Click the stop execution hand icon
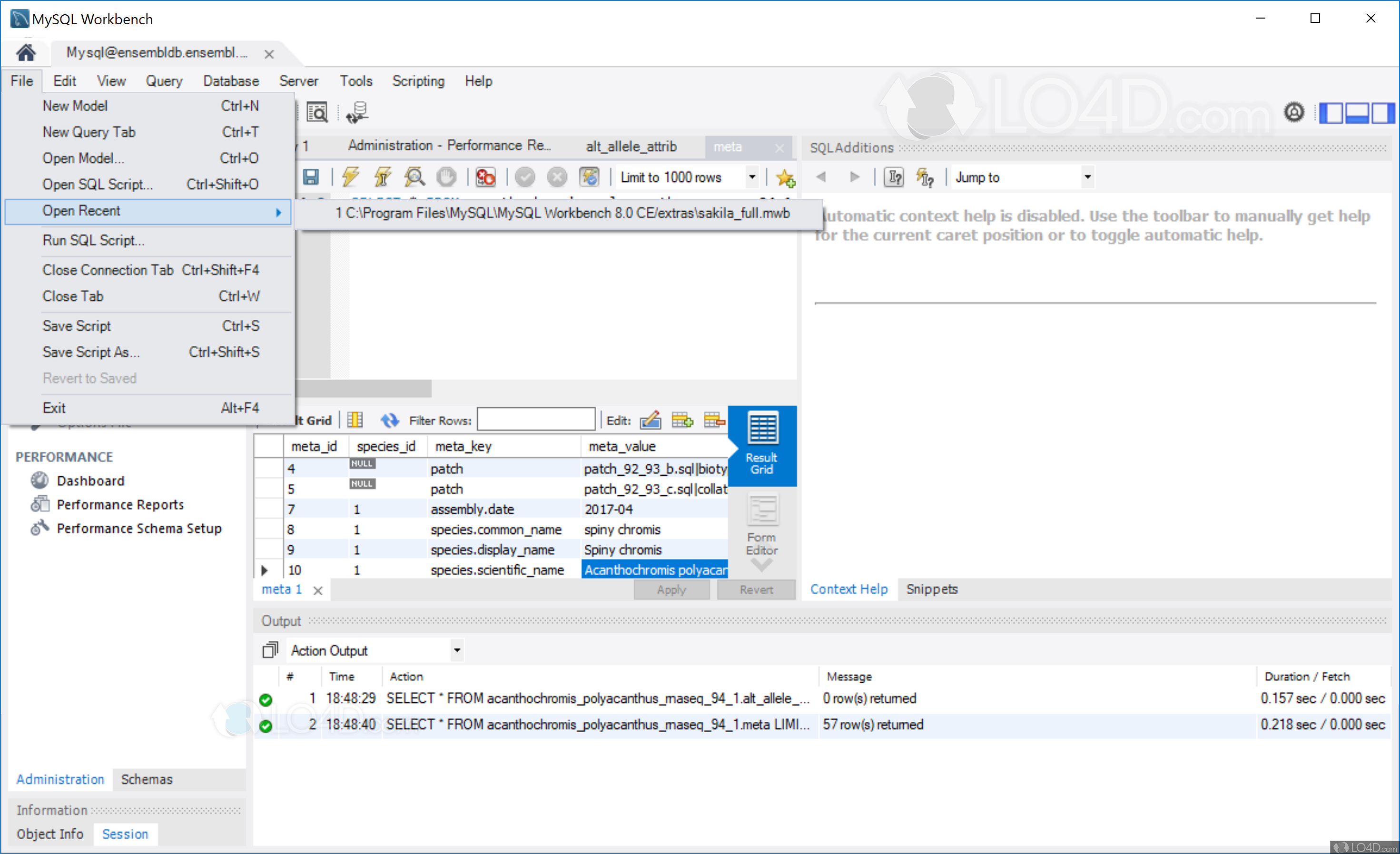This screenshot has height=854, width=1400. pos(446,177)
